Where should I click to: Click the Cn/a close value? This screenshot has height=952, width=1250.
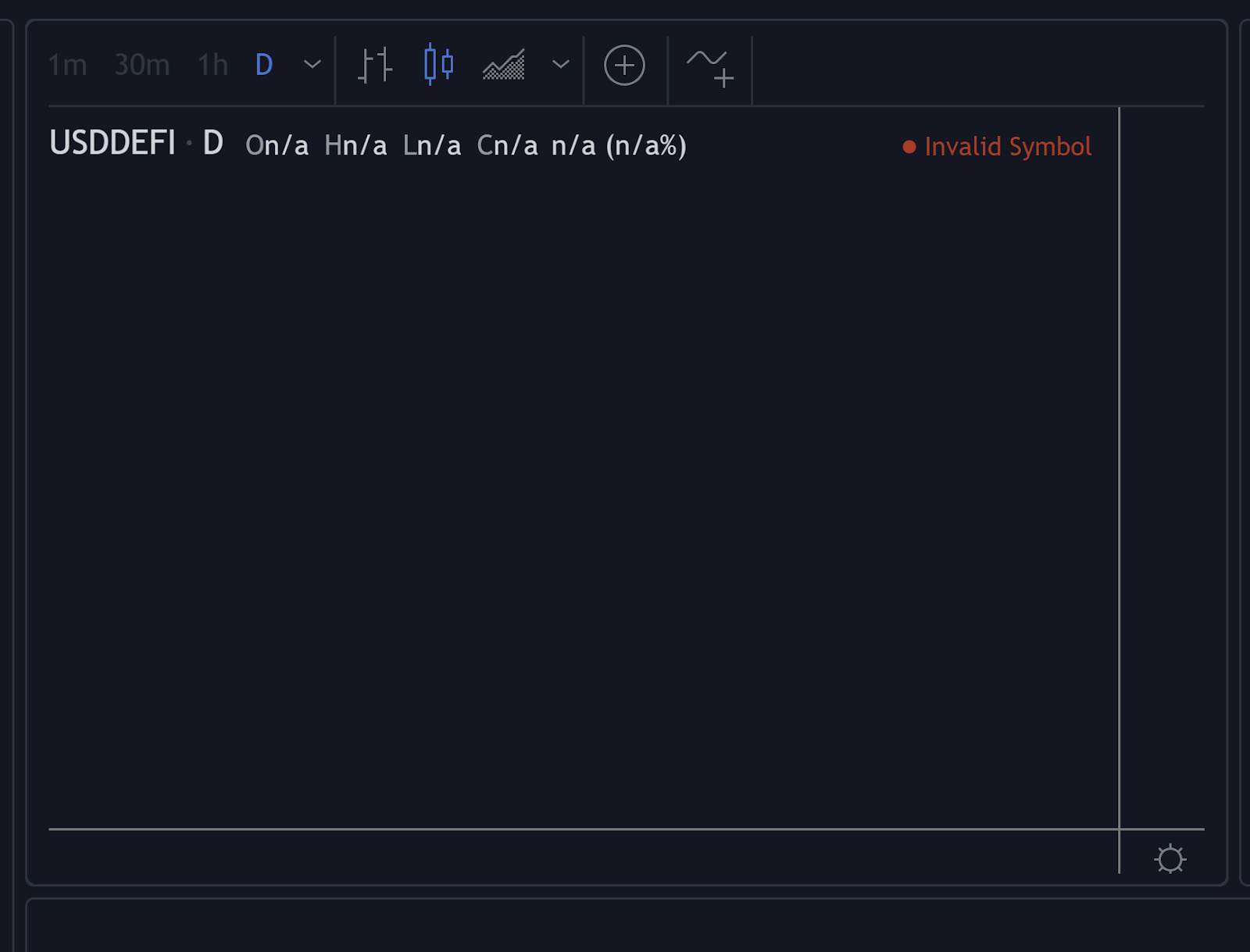coord(508,146)
